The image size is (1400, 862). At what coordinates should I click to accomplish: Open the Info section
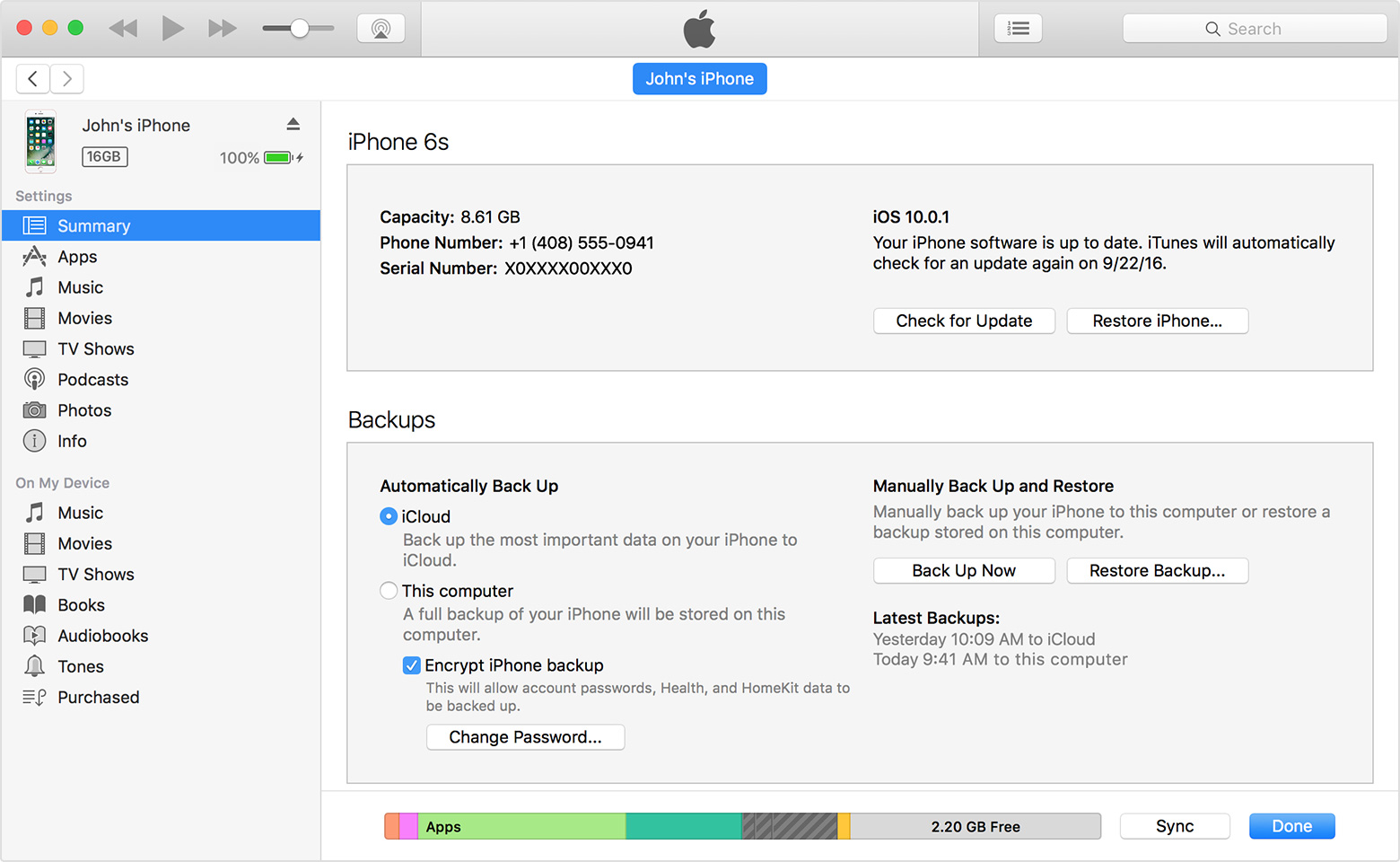tap(71, 441)
